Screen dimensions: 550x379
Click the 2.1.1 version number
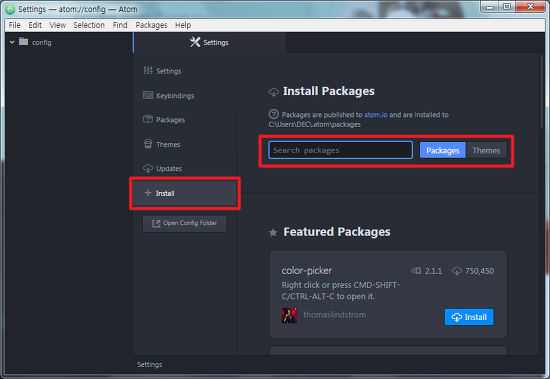pyautogui.click(x=434, y=271)
